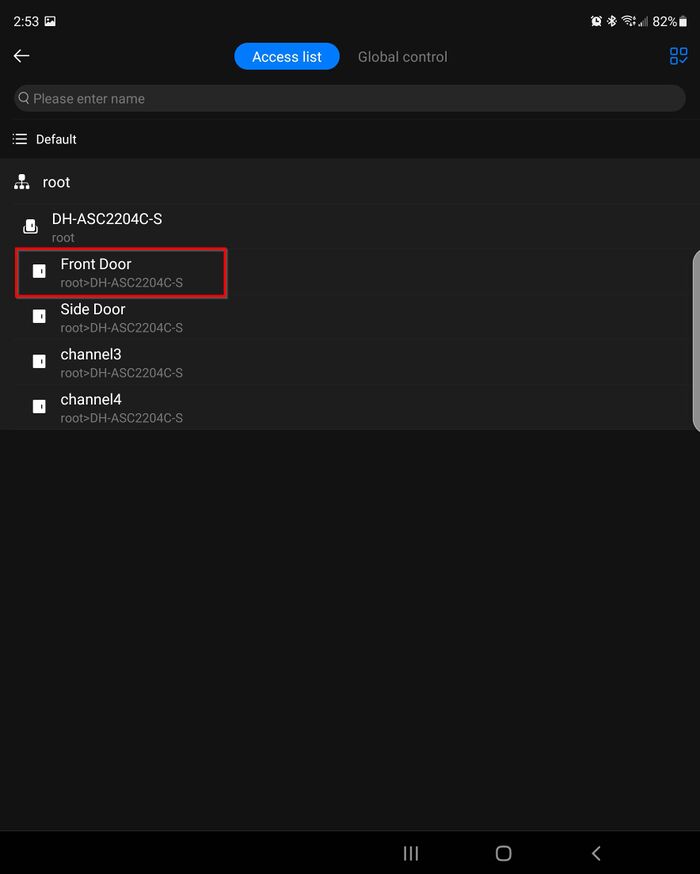Collapse the root node
Screen dimensions: 700x874
[57, 182]
